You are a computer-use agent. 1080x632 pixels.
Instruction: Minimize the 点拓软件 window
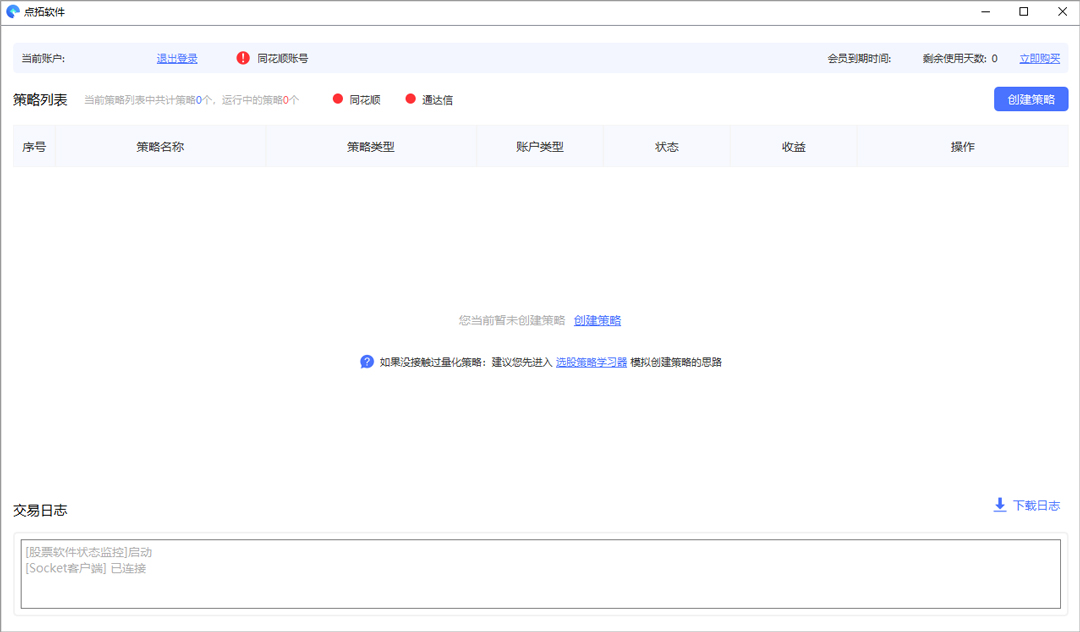987,12
